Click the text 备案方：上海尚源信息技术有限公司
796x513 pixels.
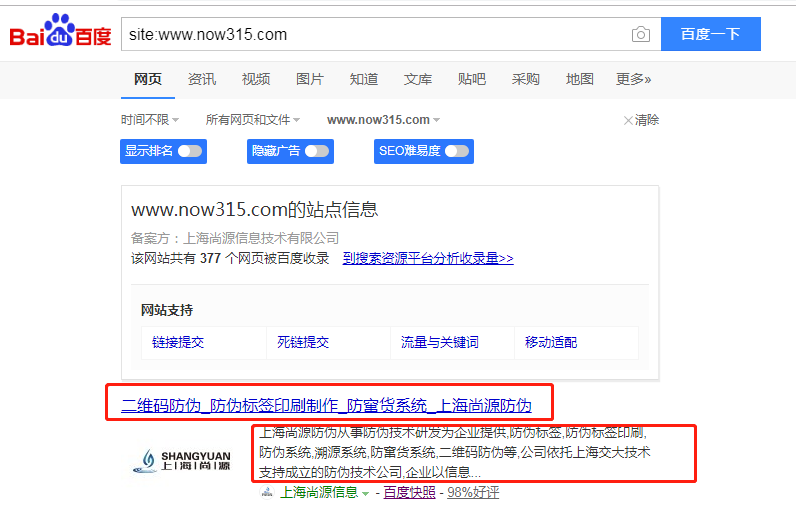(235, 238)
